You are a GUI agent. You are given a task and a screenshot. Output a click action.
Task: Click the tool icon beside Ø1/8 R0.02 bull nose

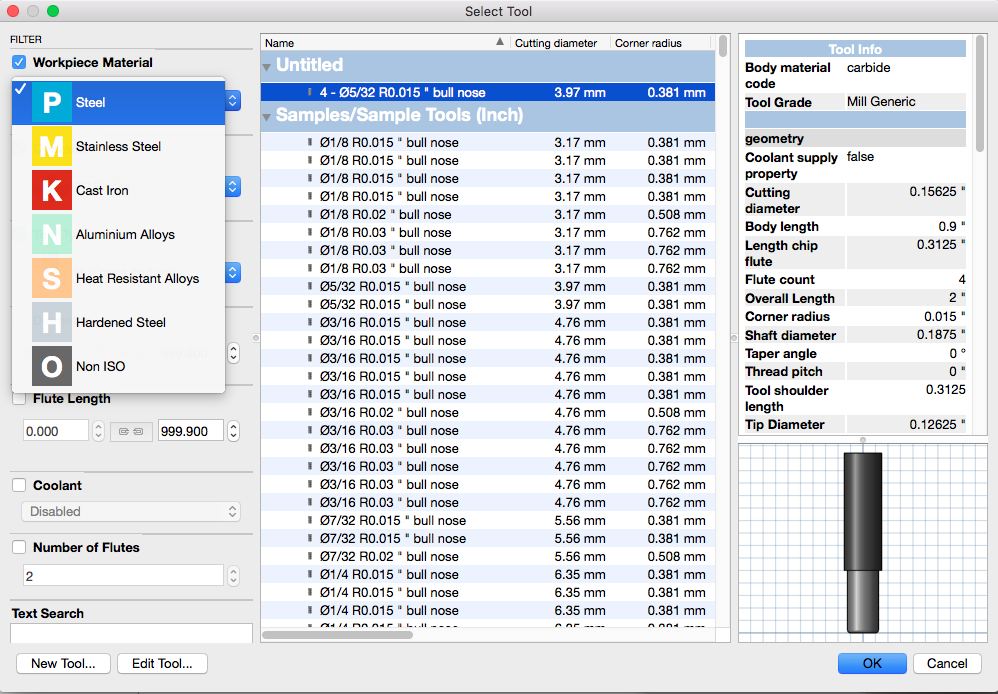[x=309, y=215]
